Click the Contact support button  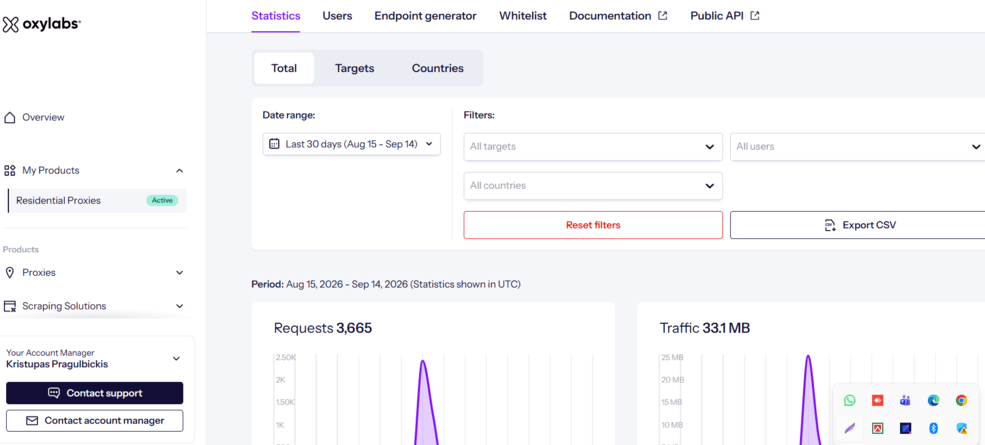[95, 393]
